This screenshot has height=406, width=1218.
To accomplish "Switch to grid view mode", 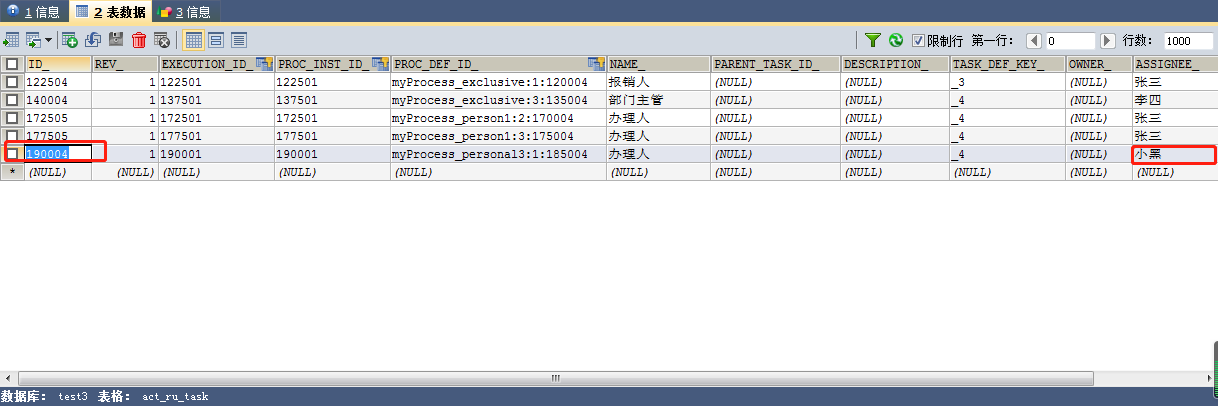I will [x=194, y=40].
